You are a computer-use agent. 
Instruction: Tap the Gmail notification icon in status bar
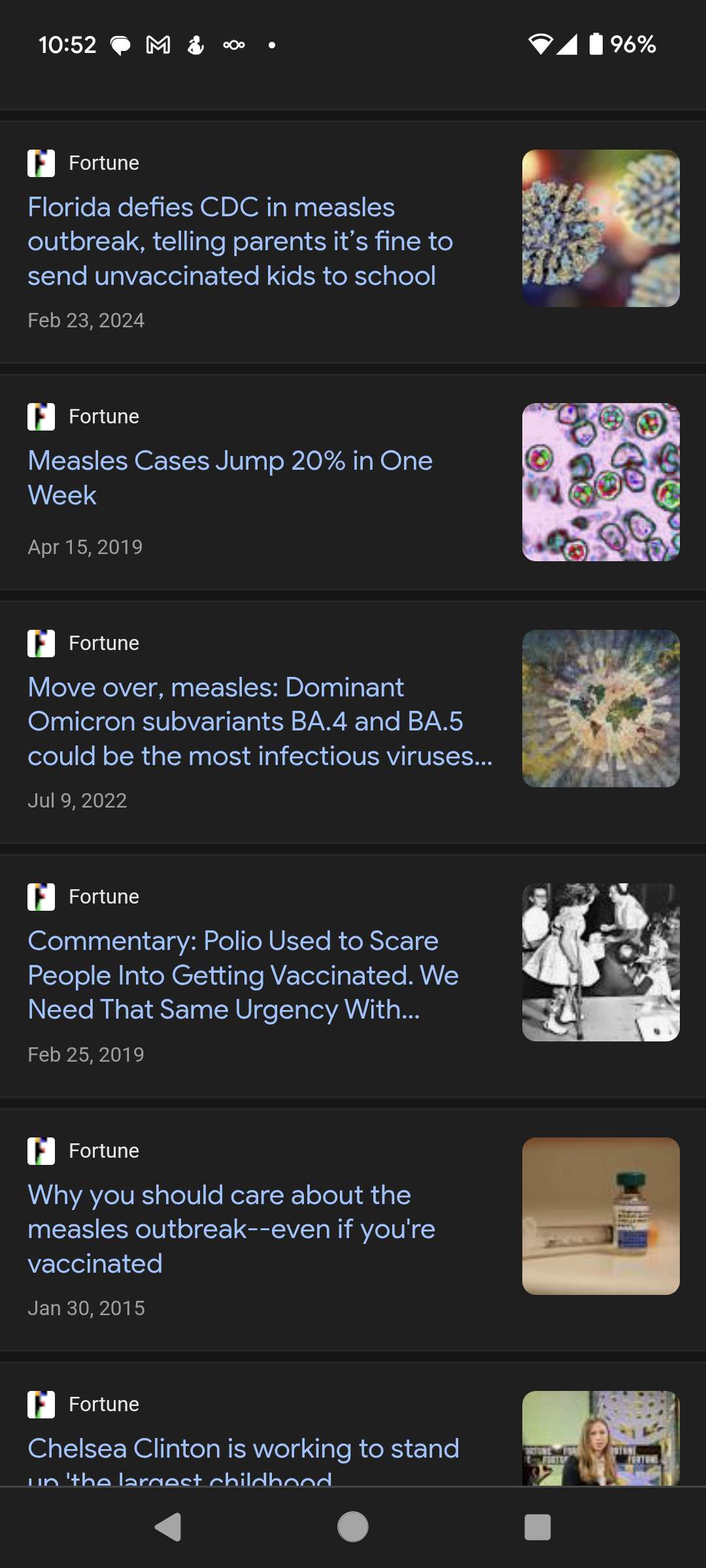pos(158,45)
